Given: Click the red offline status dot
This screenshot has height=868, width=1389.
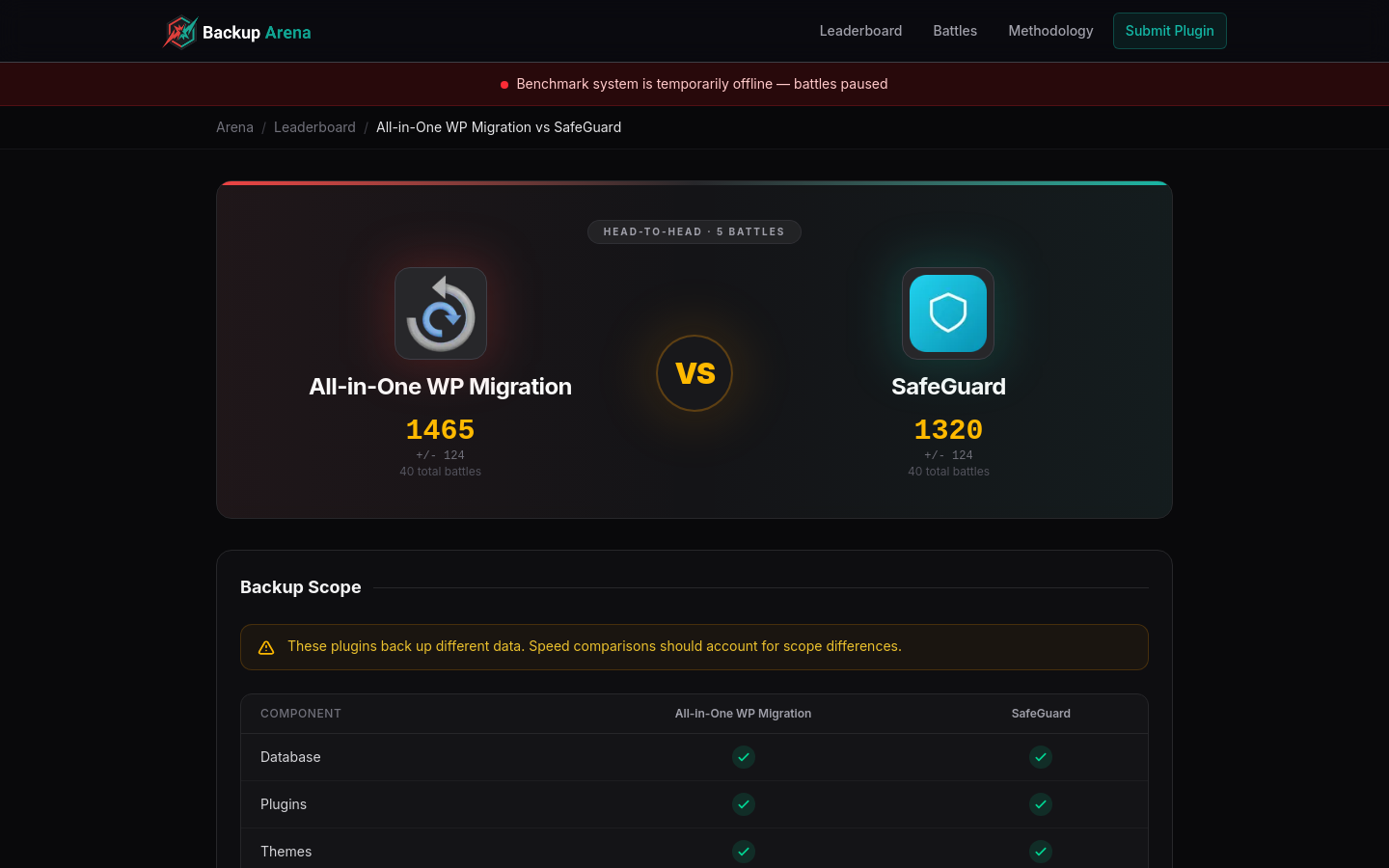Looking at the screenshot, I should (504, 85).
